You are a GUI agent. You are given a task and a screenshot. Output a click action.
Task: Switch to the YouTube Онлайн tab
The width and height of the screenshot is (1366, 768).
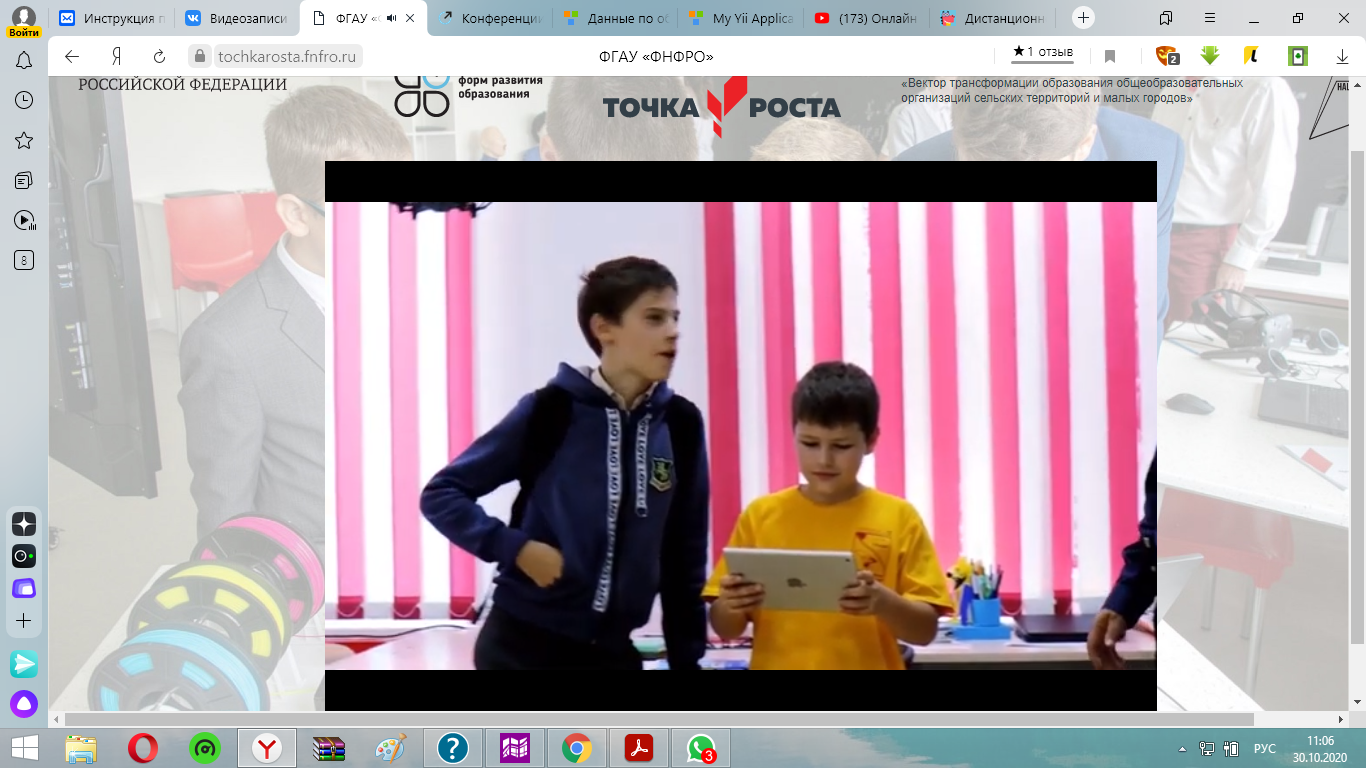pos(866,18)
